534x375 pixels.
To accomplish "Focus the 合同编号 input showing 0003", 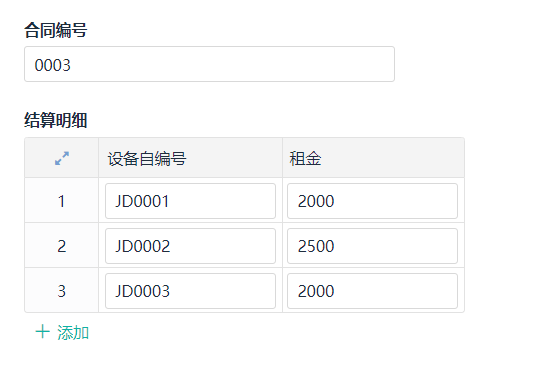I will [x=209, y=64].
